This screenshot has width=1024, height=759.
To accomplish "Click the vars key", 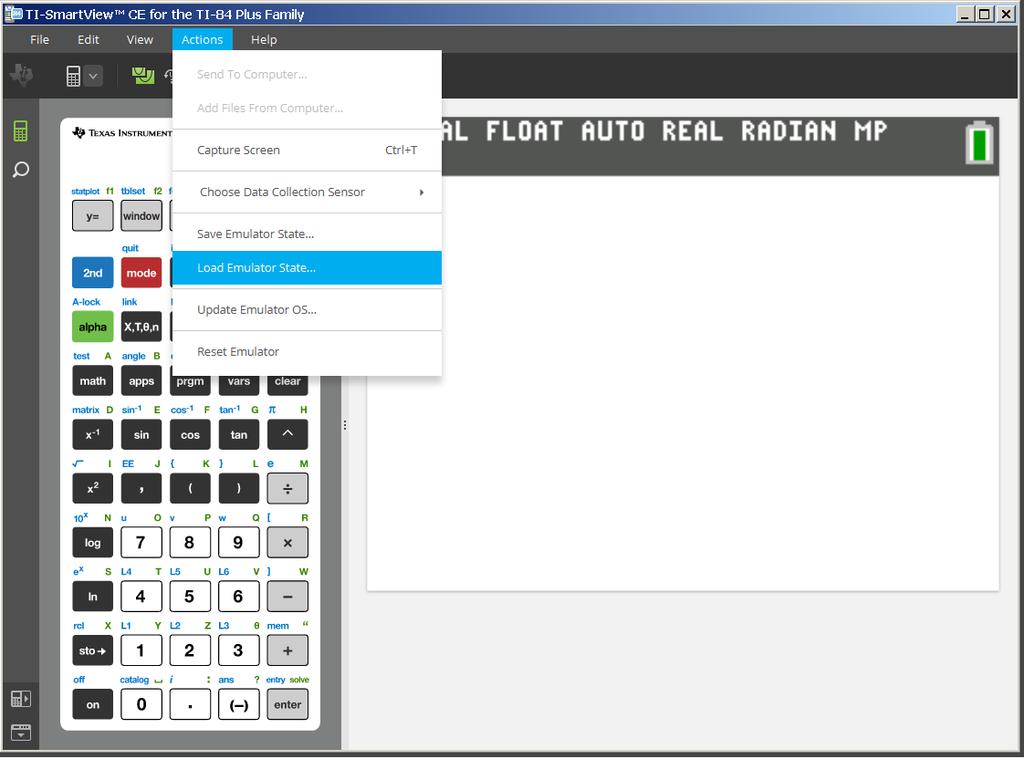I will point(239,384).
